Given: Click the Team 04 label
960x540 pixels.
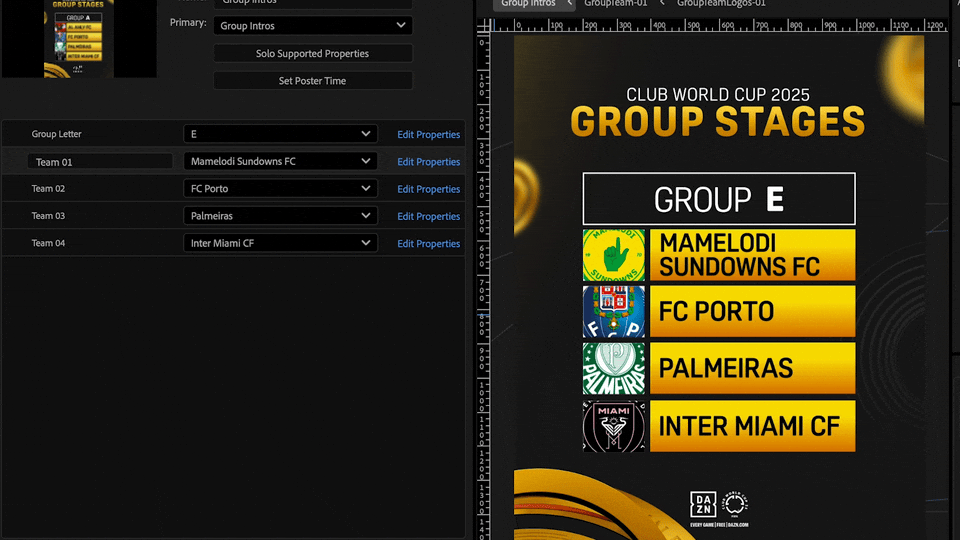Looking at the screenshot, I should pyautogui.click(x=48, y=243).
